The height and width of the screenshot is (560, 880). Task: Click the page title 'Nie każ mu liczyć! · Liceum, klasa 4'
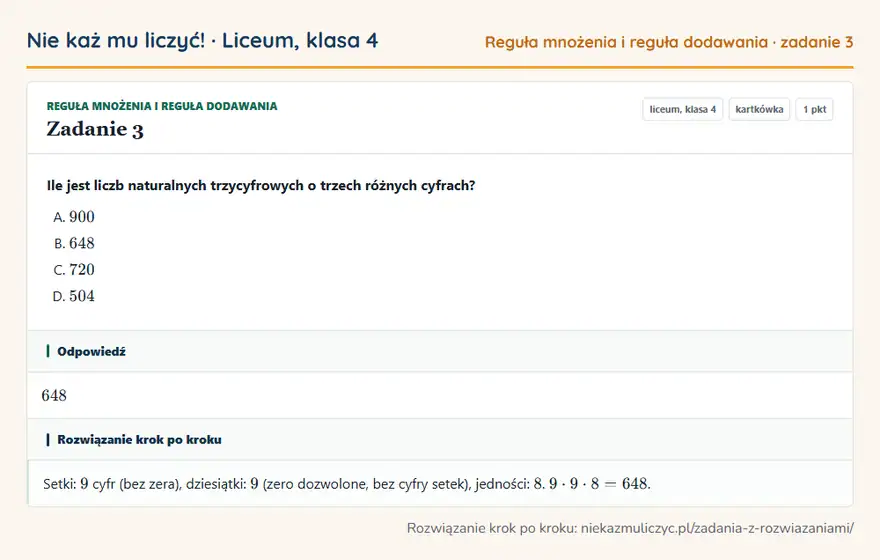(203, 41)
